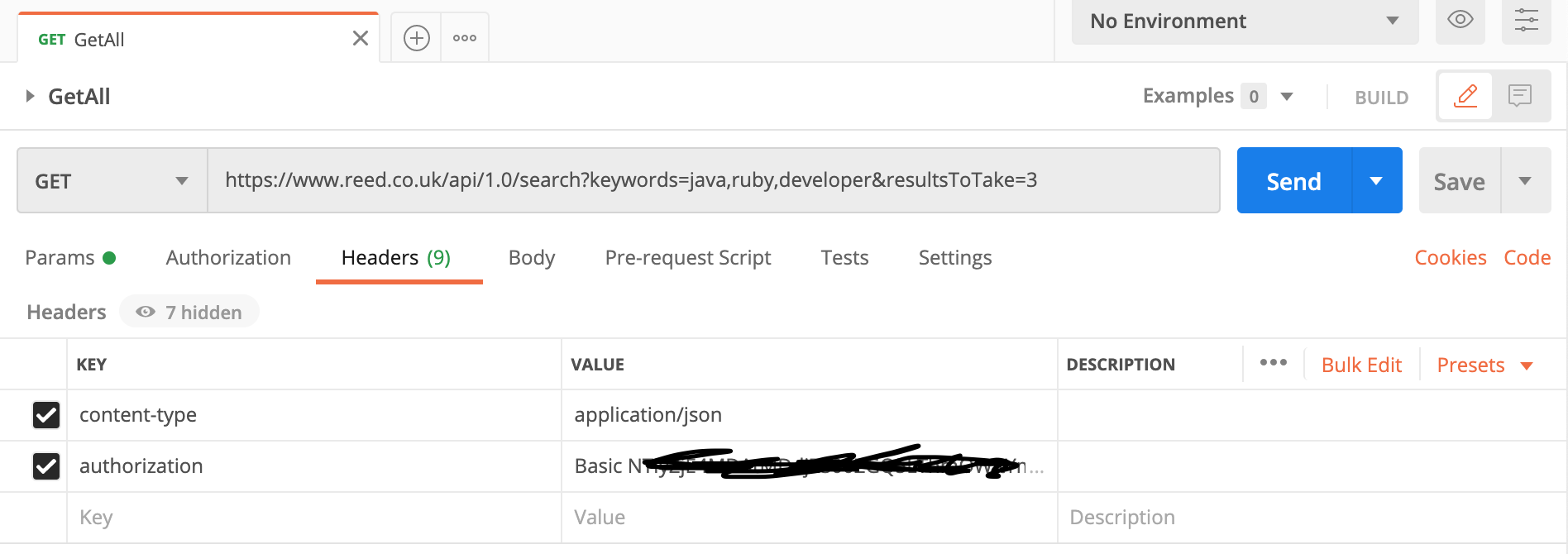Image resolution: width=1568 pixels, height=554 pixels.
Task: Click the request URL field
Action: click(x=714, y=180)
